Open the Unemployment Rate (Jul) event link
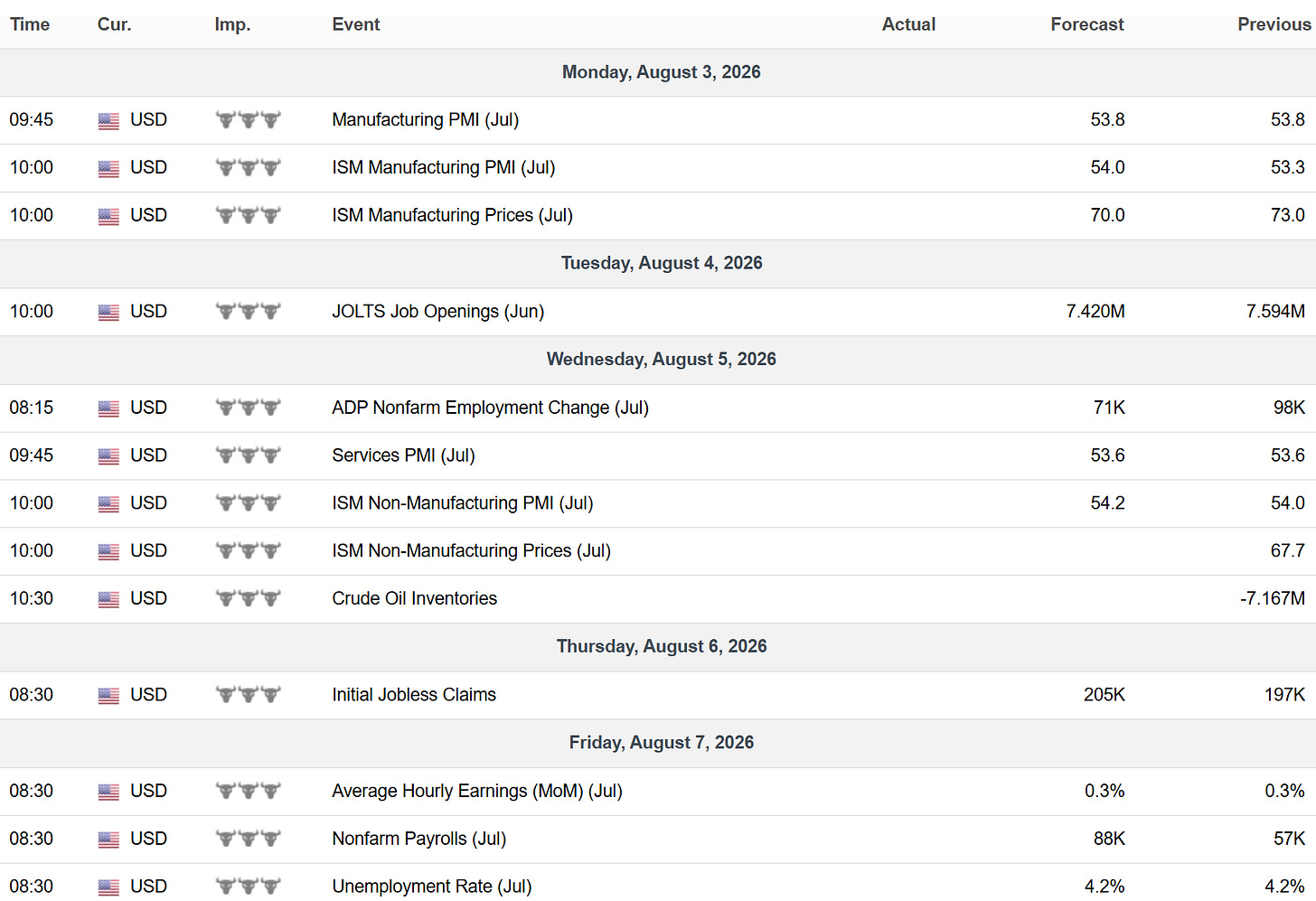Viewport: 1316px width, 901px height. tap(431, 887)
